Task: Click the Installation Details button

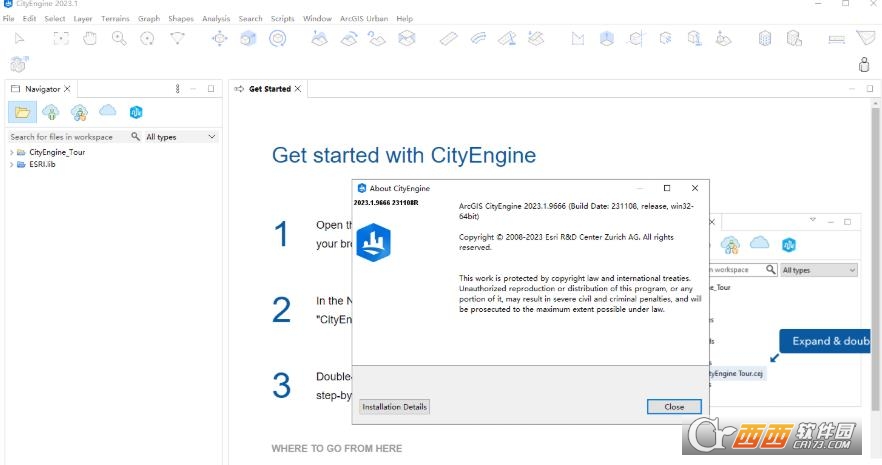Action: coord(394,407)
